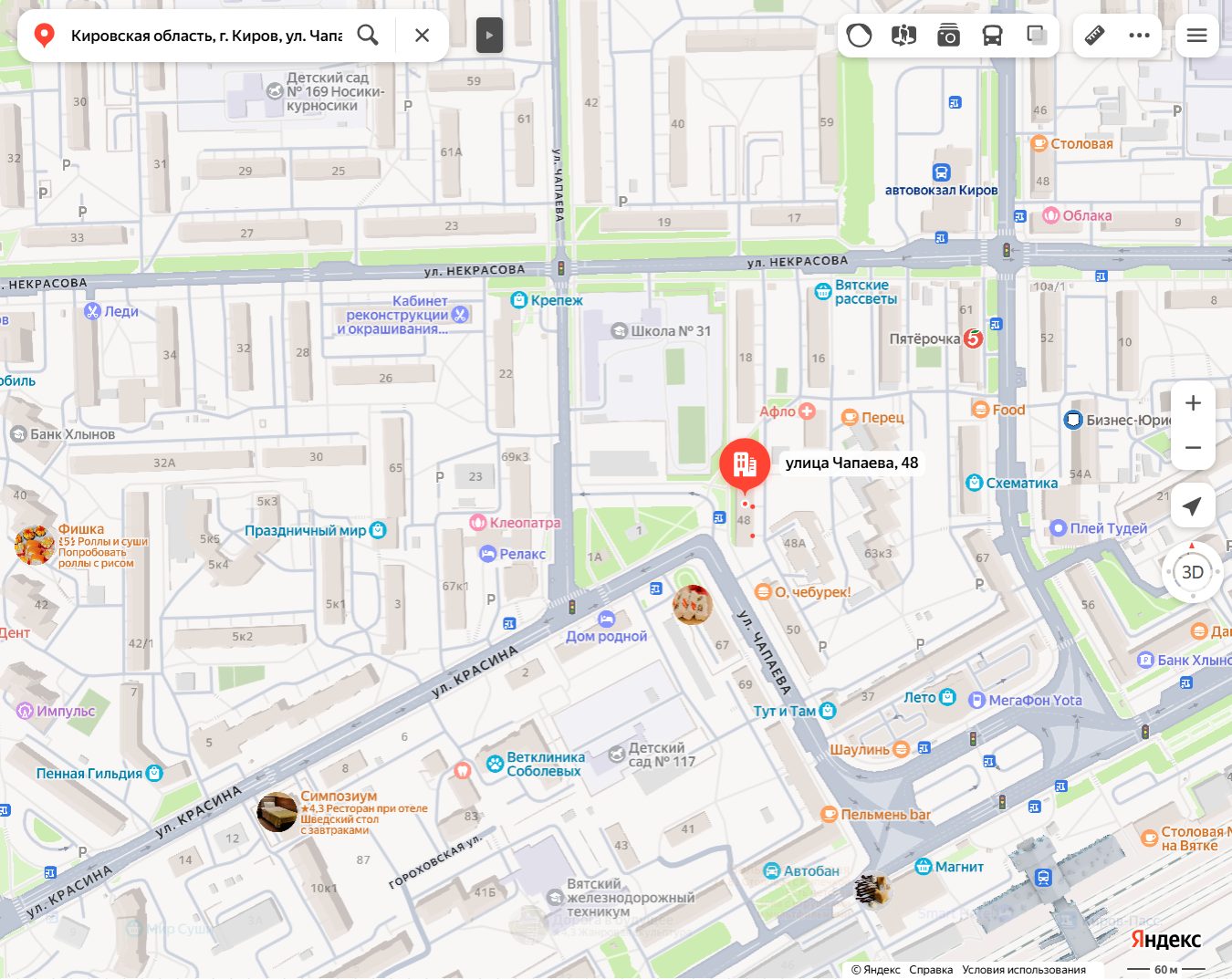This screenshot has height=979, width=1232.
Task: Click the Яндекс logo
Action: pyautogui.click(x=1165, y=940)
